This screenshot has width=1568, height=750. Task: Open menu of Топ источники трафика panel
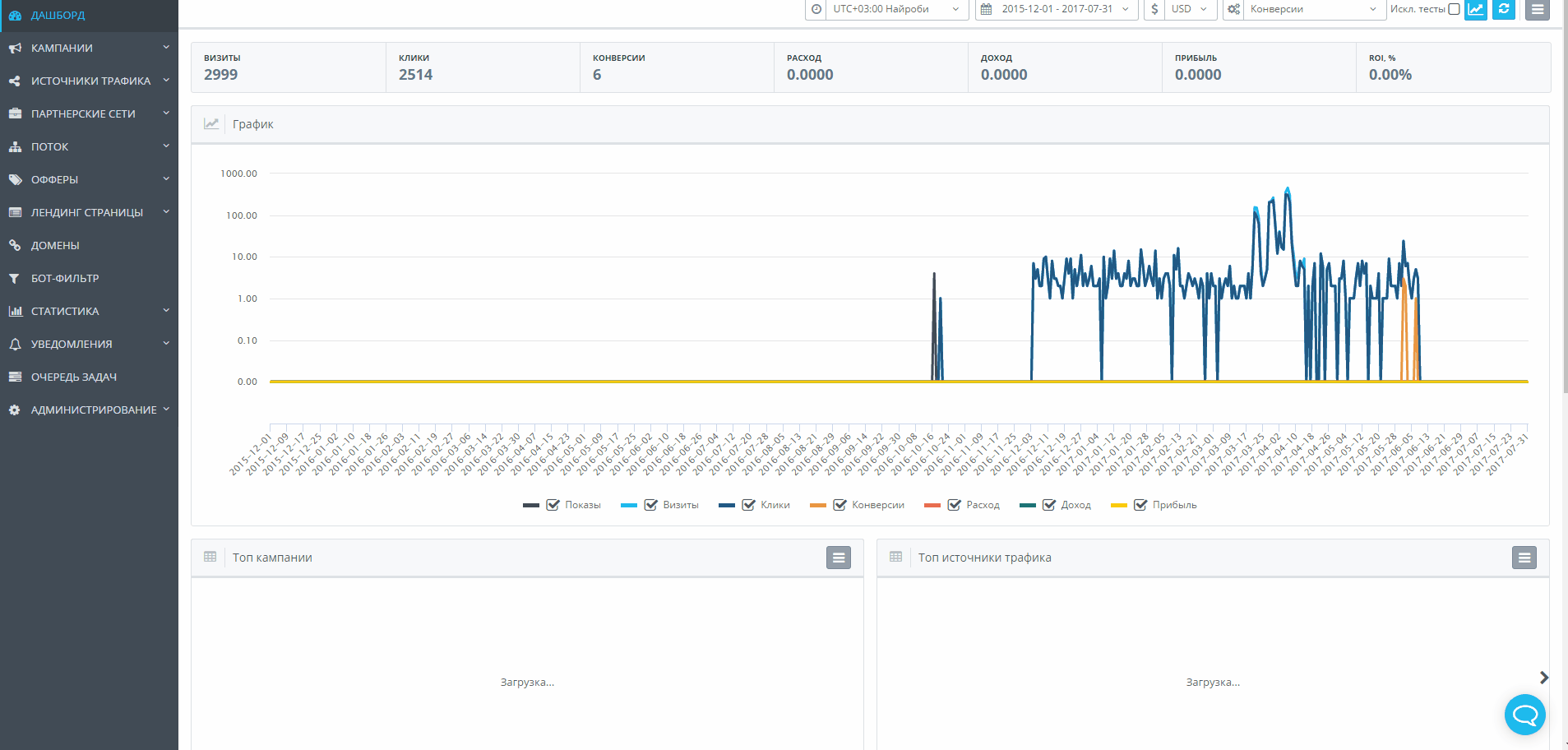[1524, 558]
